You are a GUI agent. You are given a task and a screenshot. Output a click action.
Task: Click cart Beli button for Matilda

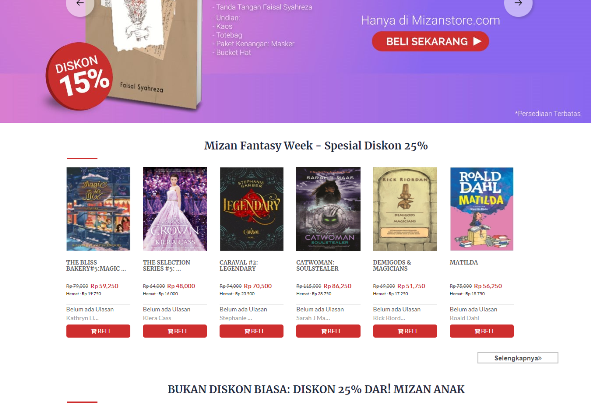click(x=482, y=331)
